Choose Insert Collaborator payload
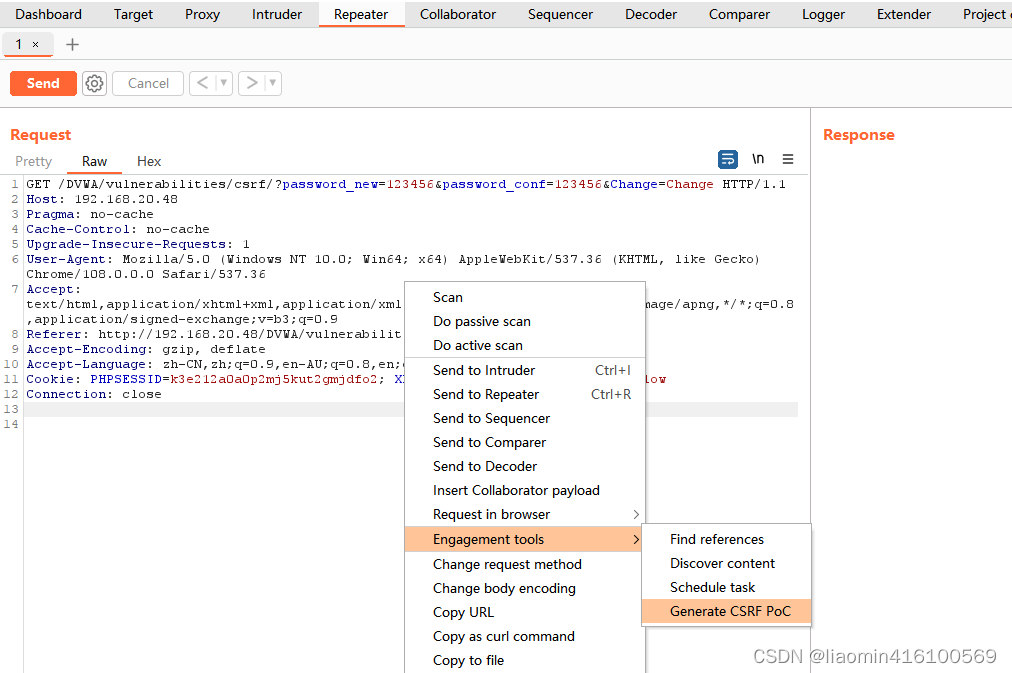The width and height of the screenshot is (1012, 673). click(525, 490)
